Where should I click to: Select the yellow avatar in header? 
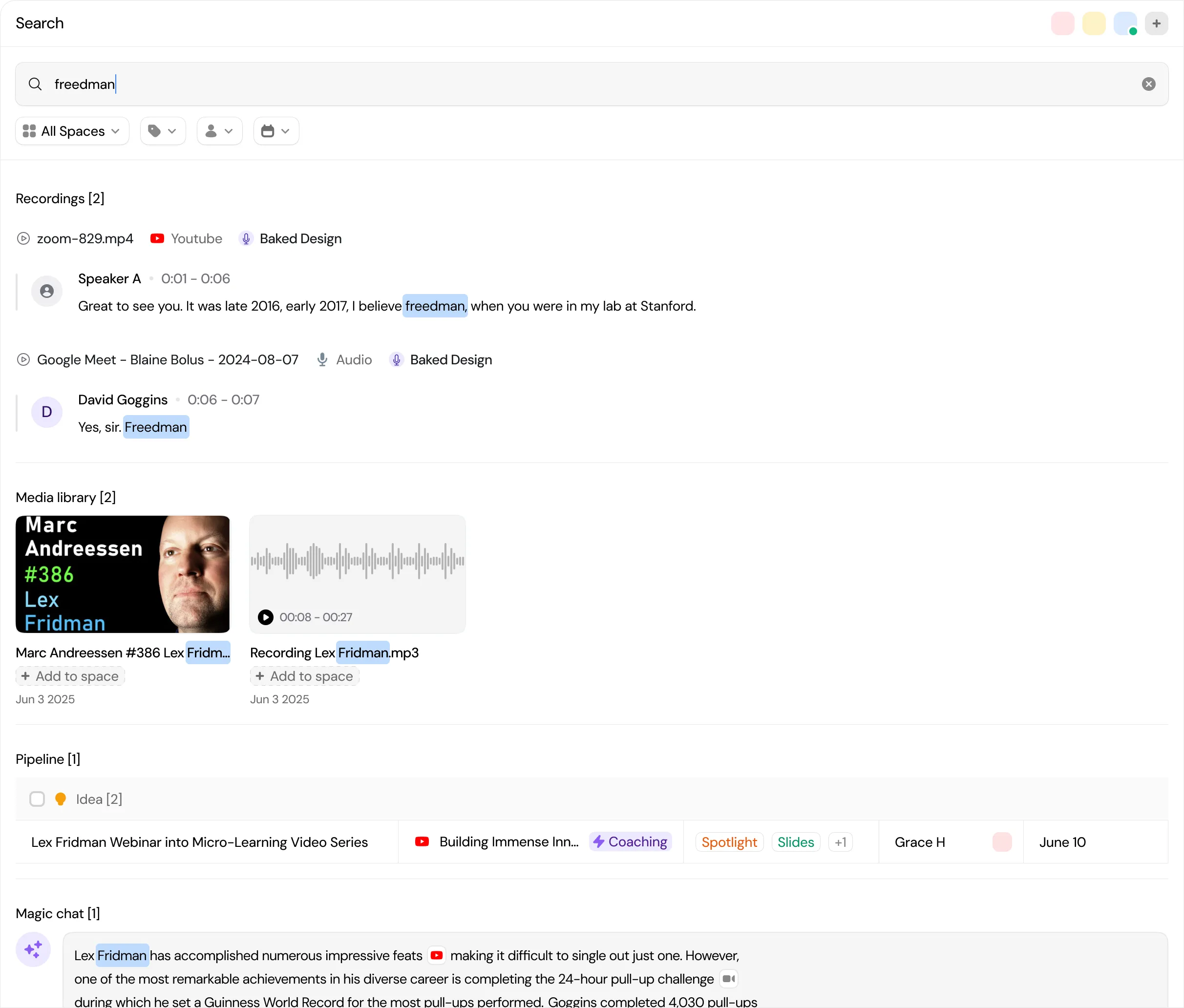point(1094,23)
